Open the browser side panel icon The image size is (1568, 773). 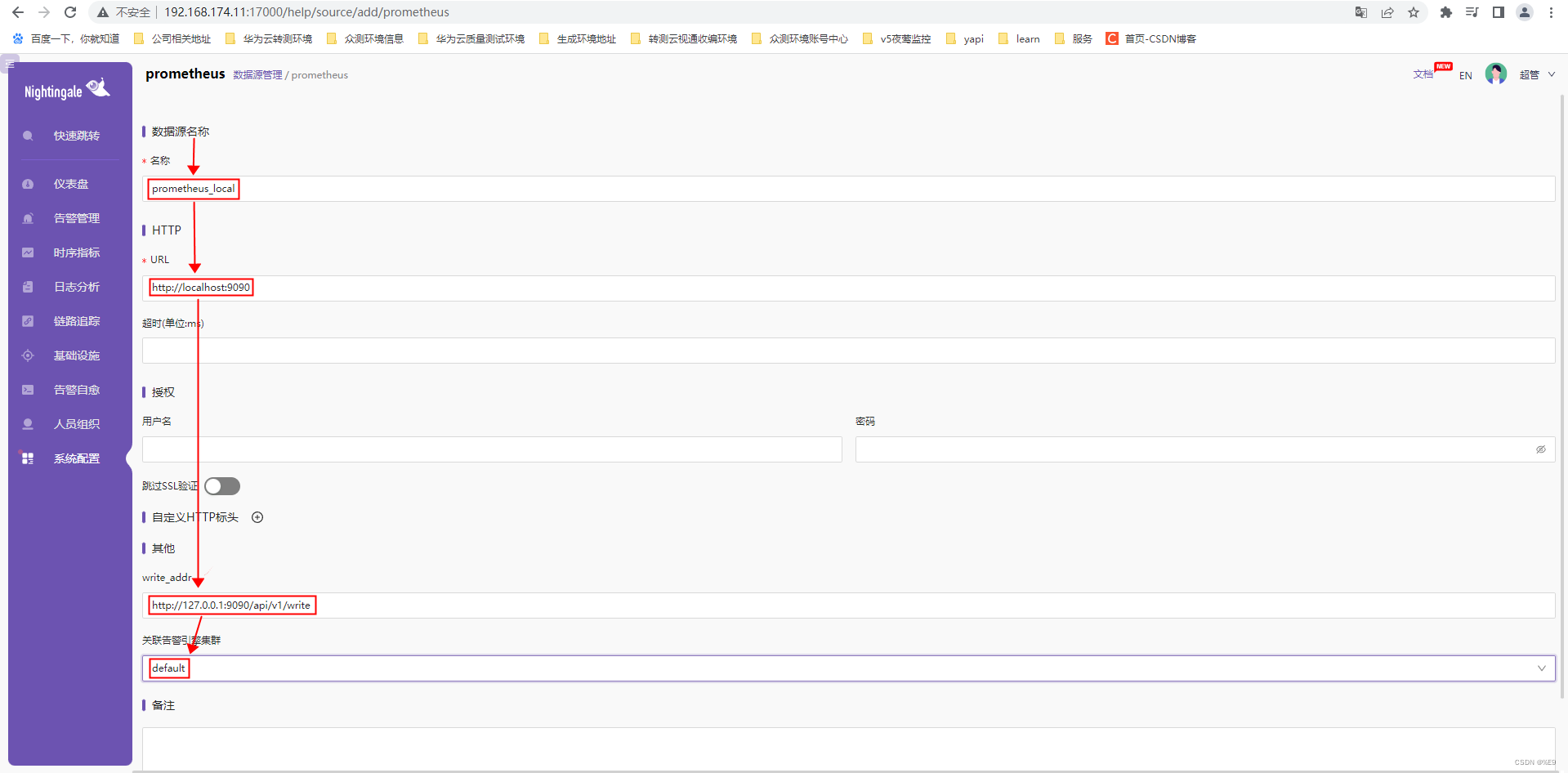tap(1498, 12)
